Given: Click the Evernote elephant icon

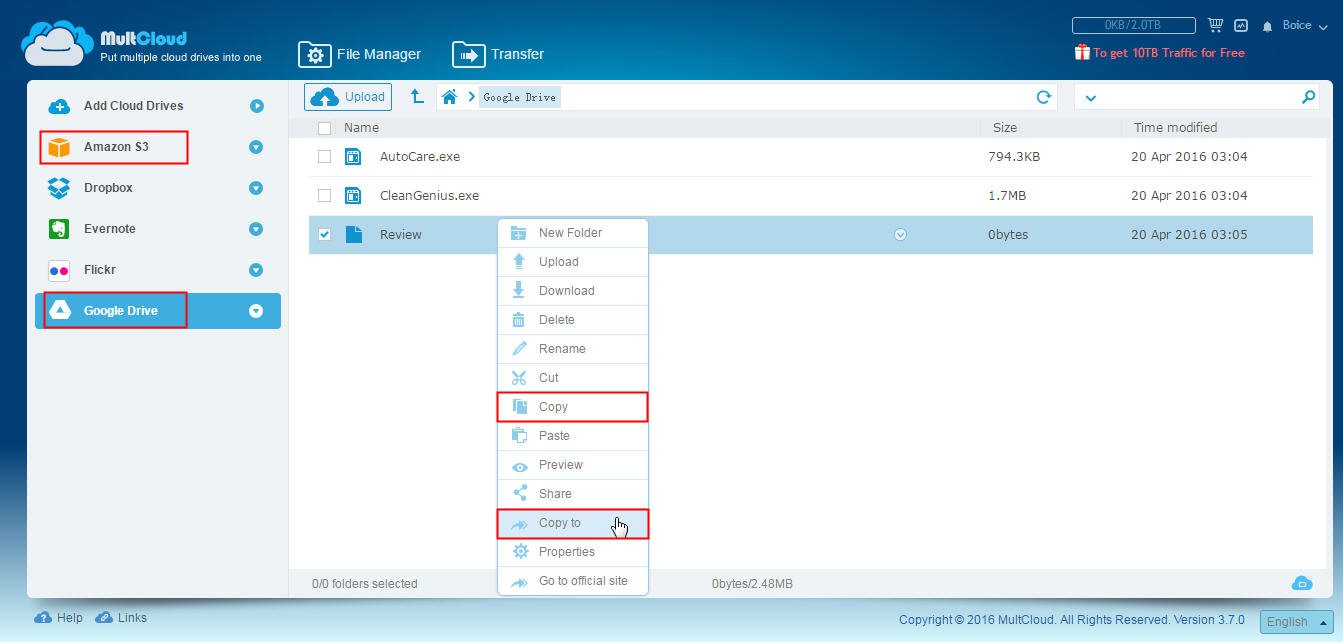Looking at the screenshot, I should 59,229.
